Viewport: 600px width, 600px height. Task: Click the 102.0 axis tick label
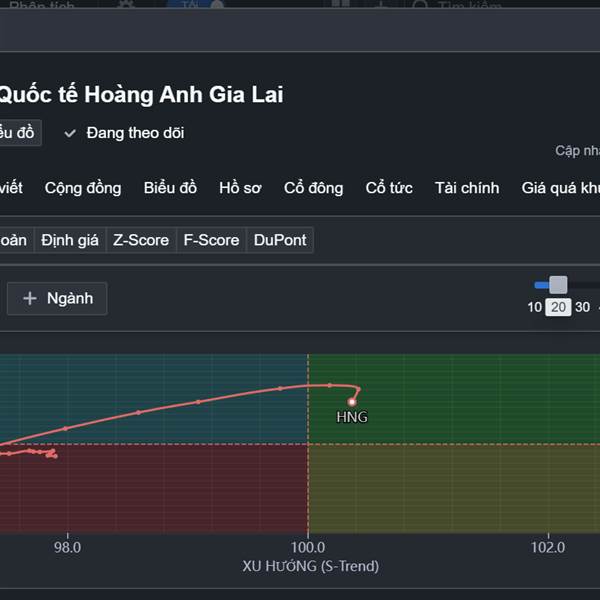coord(548,548)
